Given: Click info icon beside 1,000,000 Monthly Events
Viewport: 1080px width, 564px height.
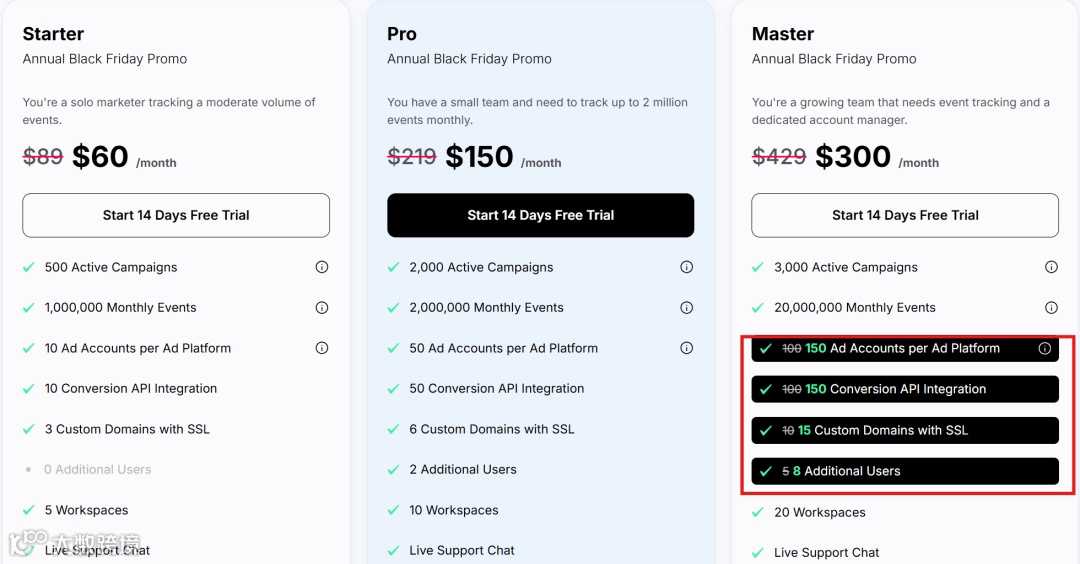Looking at the screenshot, I should [322, 308].
